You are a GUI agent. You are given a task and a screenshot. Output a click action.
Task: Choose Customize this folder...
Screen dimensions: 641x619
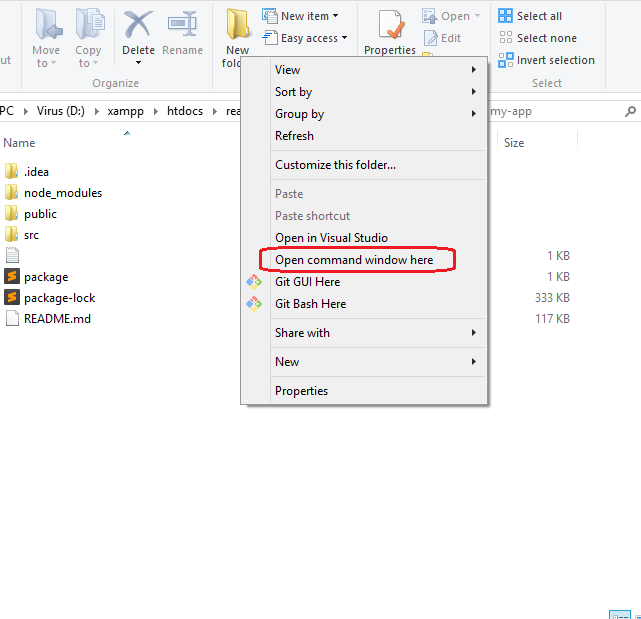[x=364, y=165]
